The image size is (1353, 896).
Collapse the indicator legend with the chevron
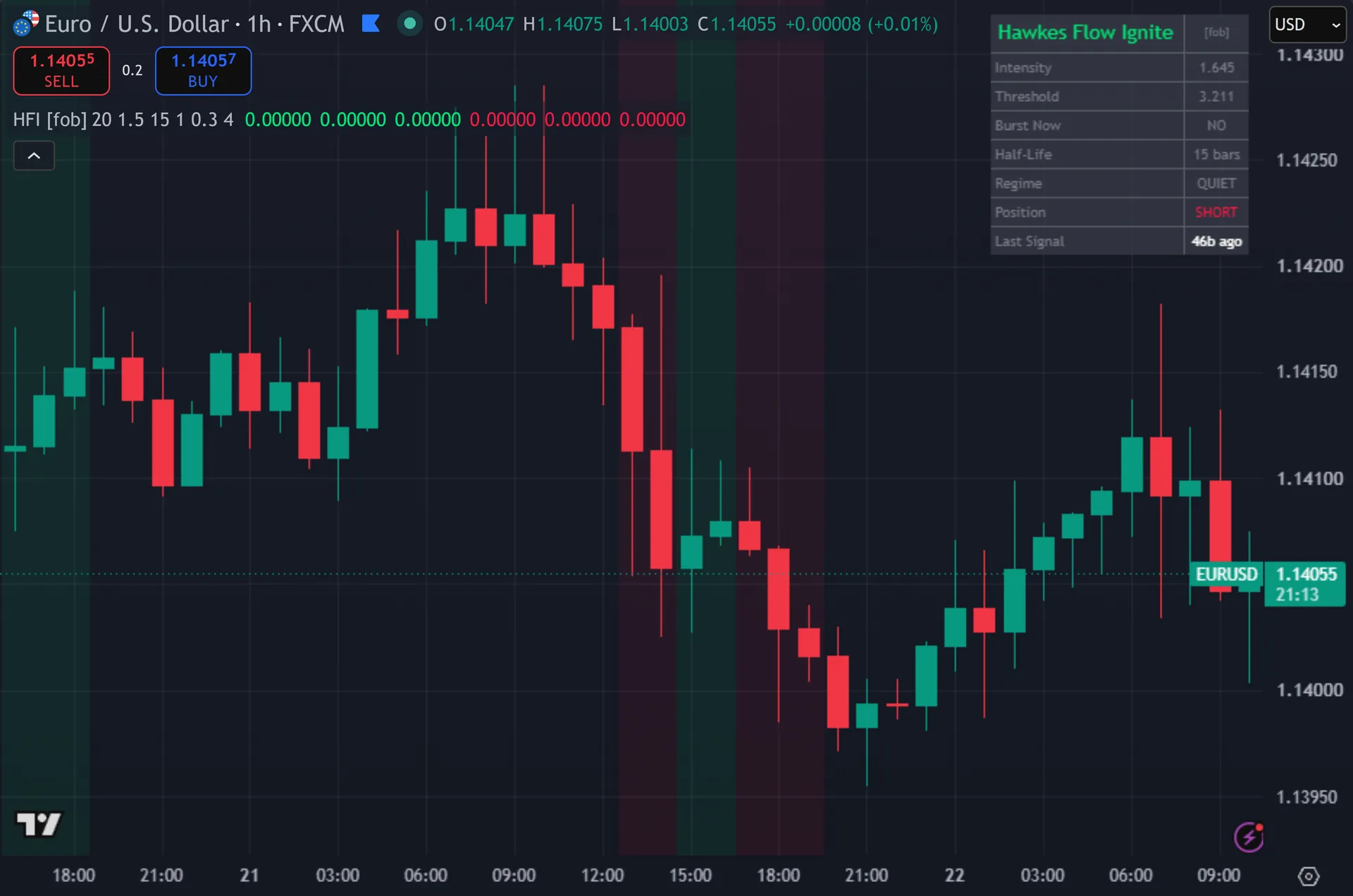pos(34,156)
